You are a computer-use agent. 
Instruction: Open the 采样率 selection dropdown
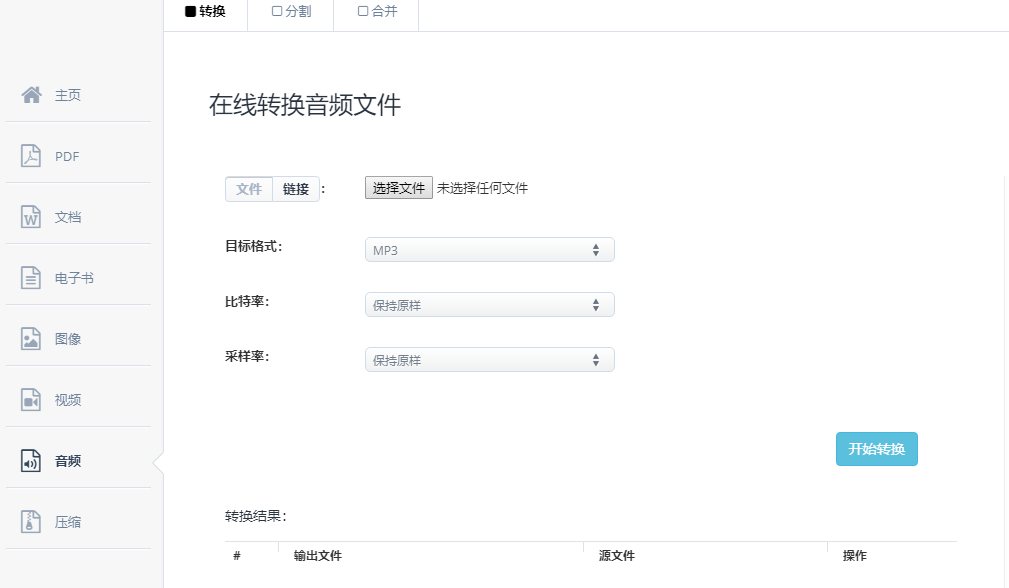[x=489, y=359]
